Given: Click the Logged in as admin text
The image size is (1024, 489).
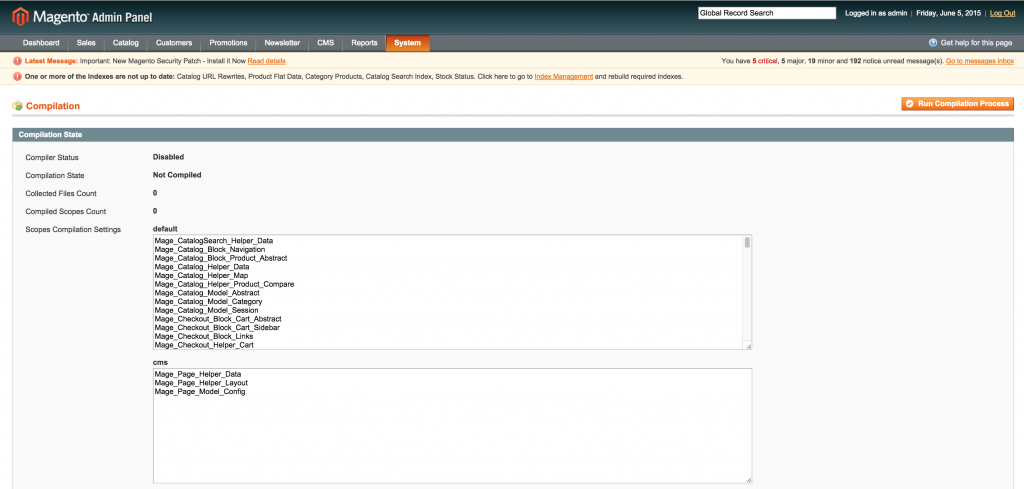Looking at the screenshot, I should (x=875, y=13).
